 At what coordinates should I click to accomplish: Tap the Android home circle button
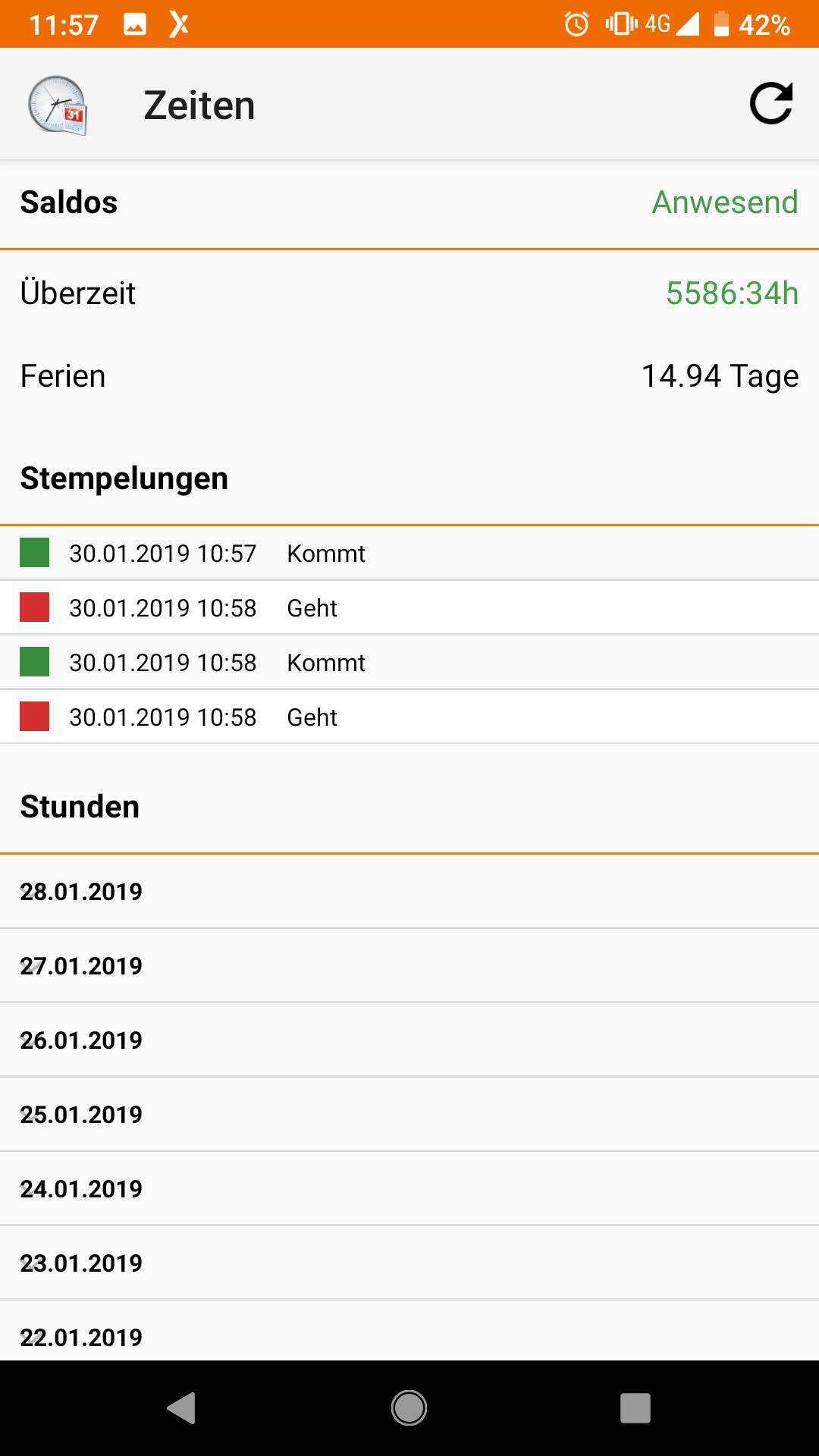pyautogui.click(x=409, y=1408)
